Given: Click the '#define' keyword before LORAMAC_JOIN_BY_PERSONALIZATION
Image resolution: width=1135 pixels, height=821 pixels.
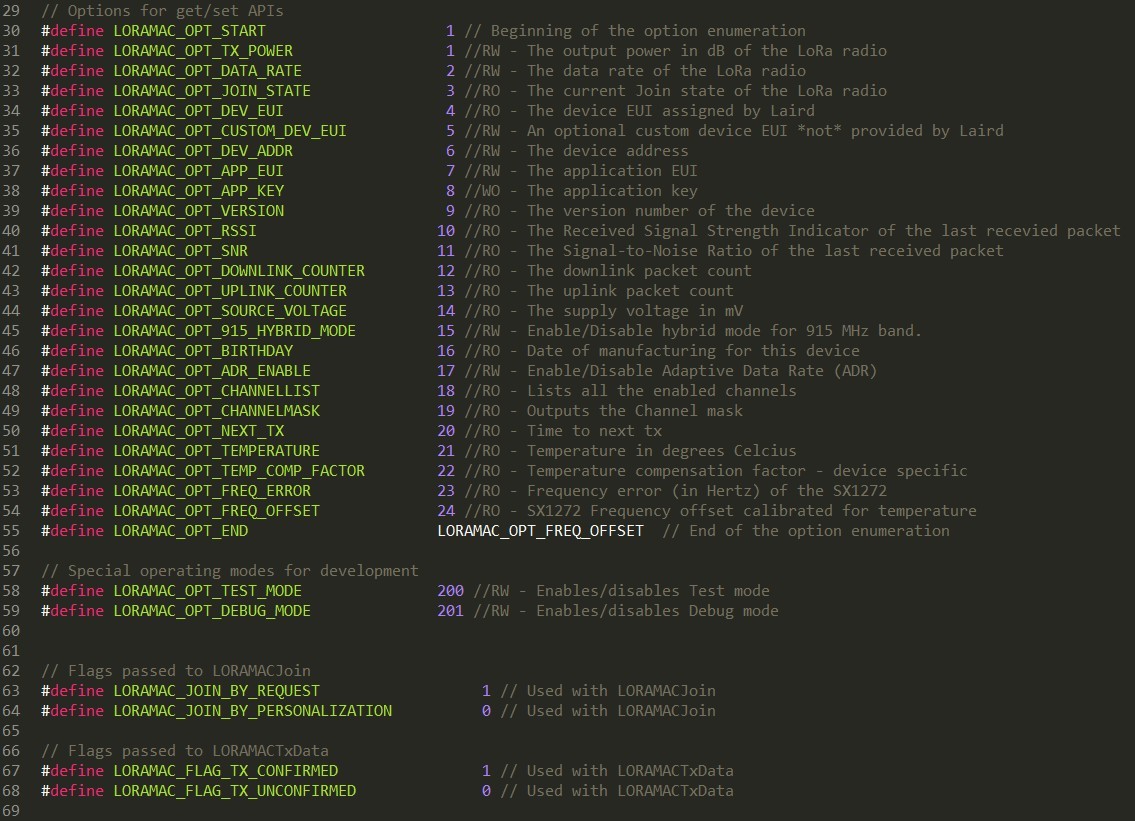Looking at the screenshot, I should (x=72, y=711).
